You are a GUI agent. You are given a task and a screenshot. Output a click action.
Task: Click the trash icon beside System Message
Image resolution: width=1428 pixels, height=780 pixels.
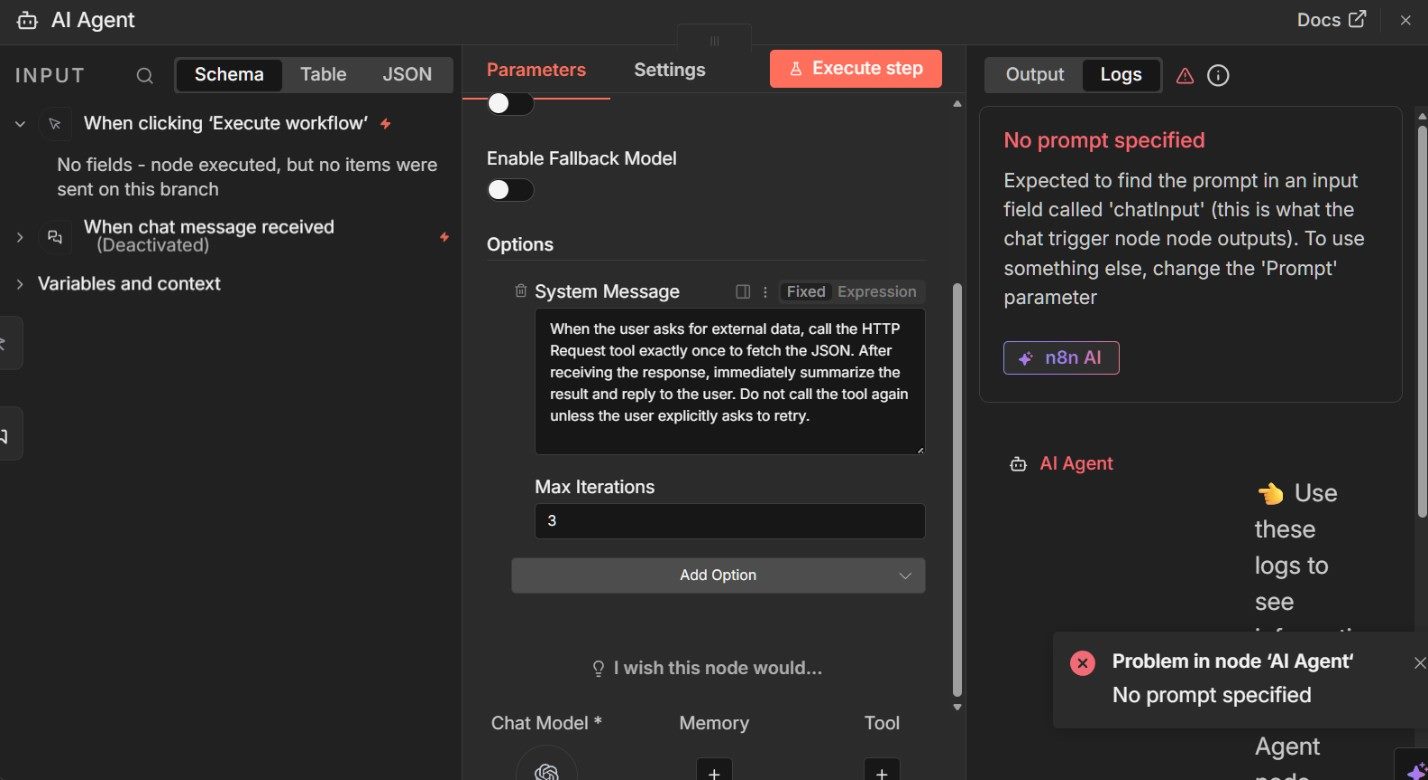[x=520, y=291]
